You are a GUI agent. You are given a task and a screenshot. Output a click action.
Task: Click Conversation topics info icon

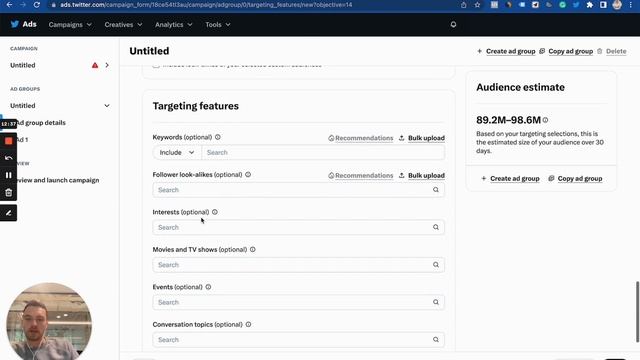point(248,324)
